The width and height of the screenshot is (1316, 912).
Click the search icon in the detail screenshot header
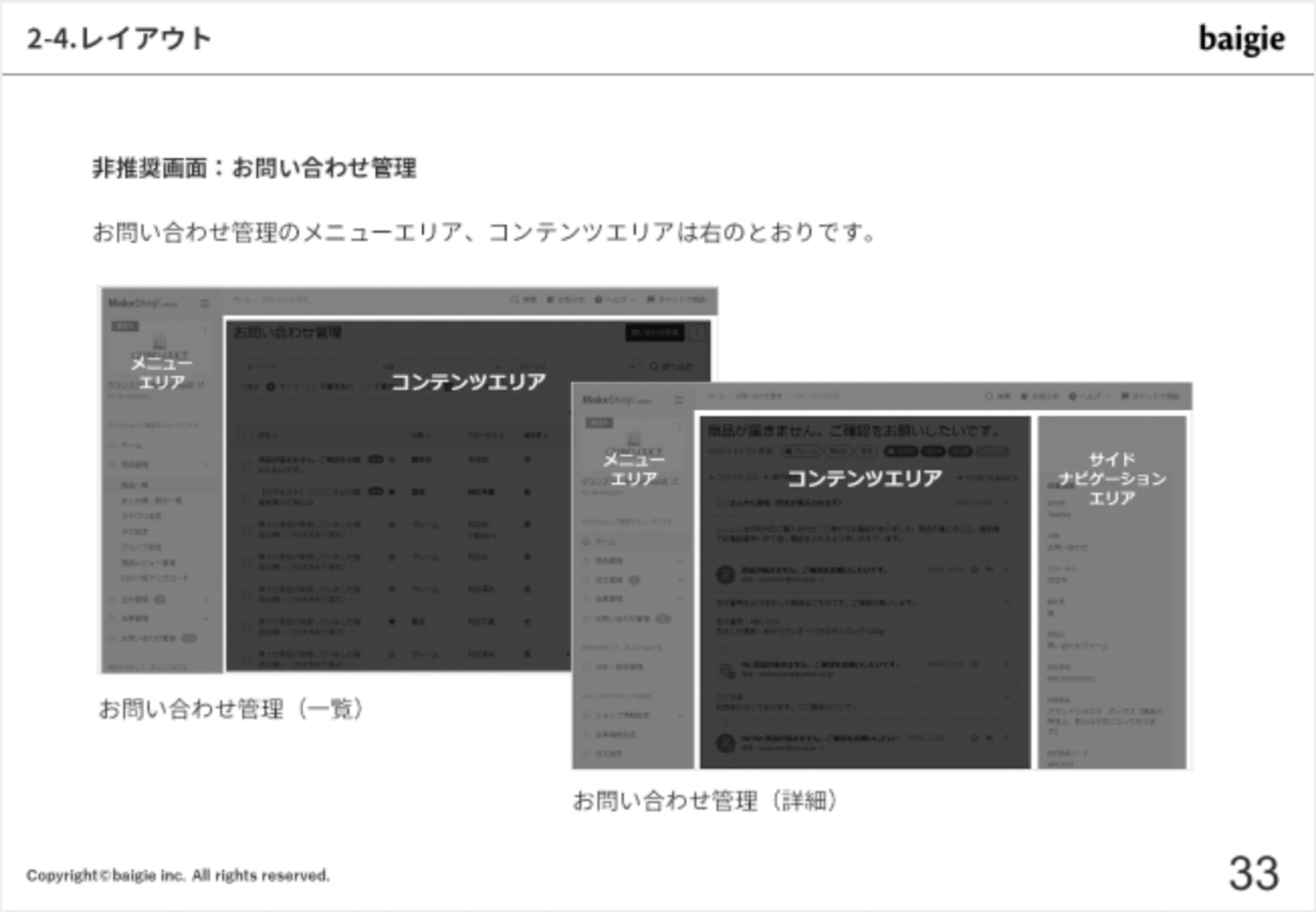coord(990,397)
